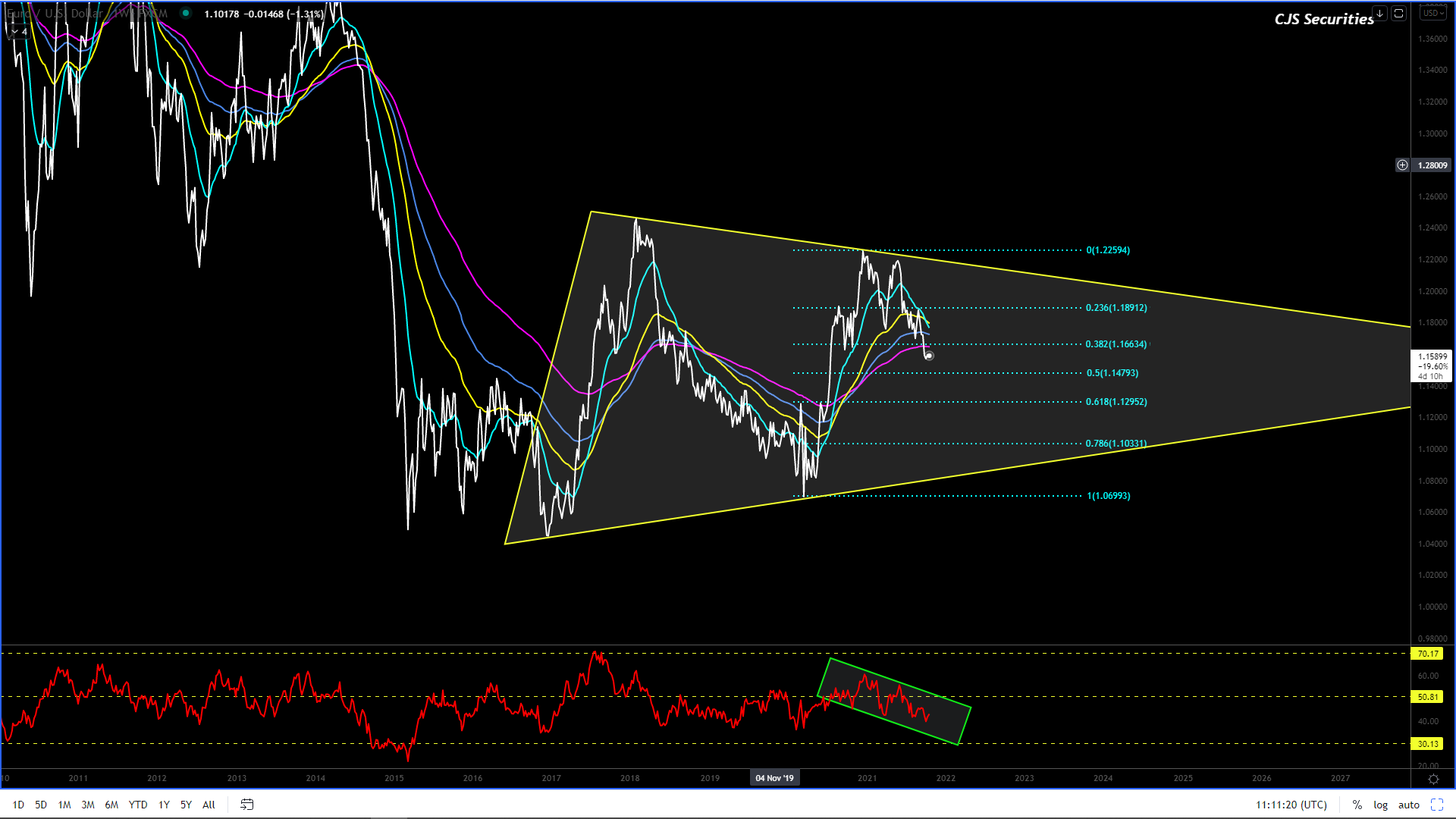The width and height of the screenshot is (1456, 819).
Task: Click the 1.15899 current price label
Action: [1432, 356]
